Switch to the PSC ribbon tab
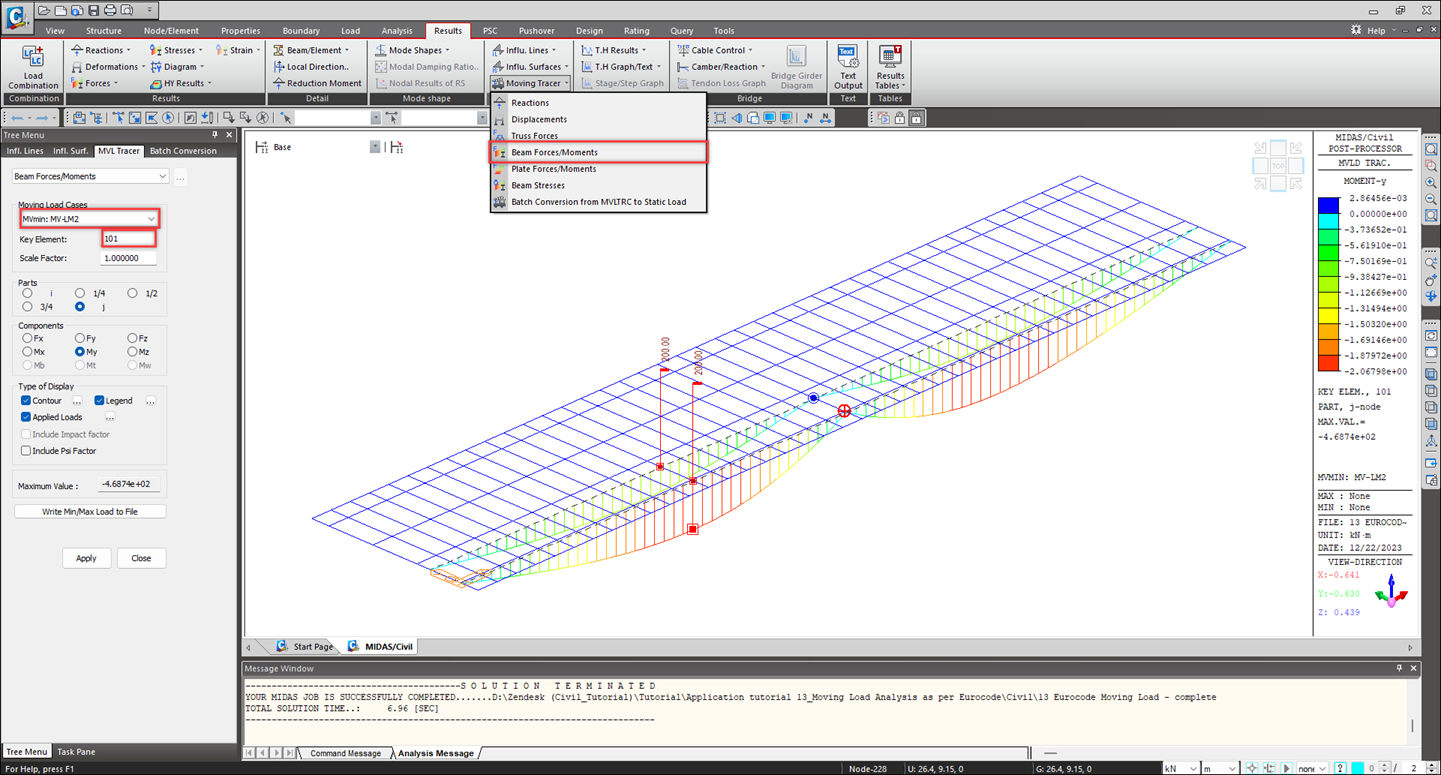This screenshot has height=775, width=1441. (x=490, y=31)
